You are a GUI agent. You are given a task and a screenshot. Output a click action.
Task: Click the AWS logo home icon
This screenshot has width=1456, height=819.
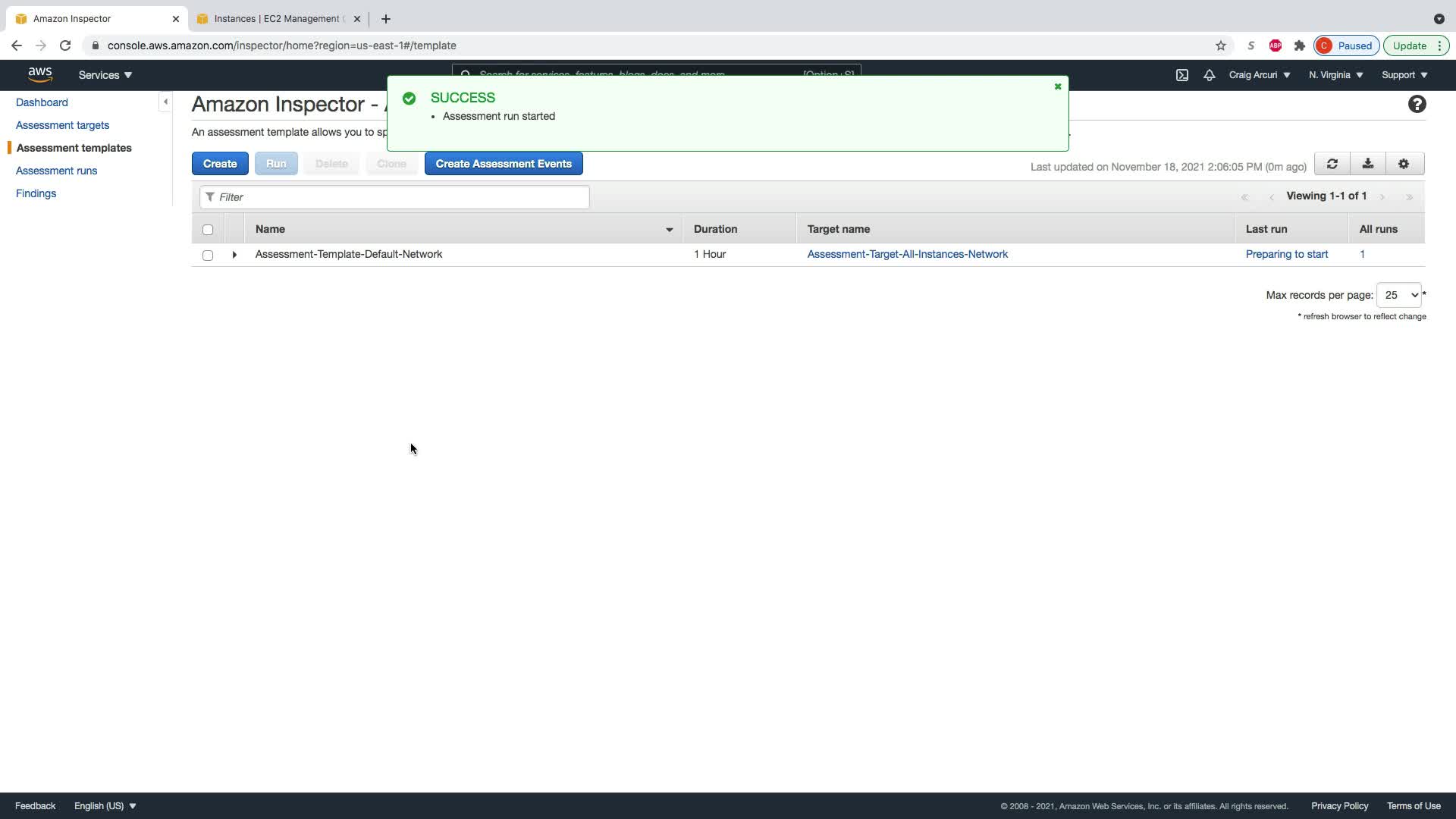(40, 74)
